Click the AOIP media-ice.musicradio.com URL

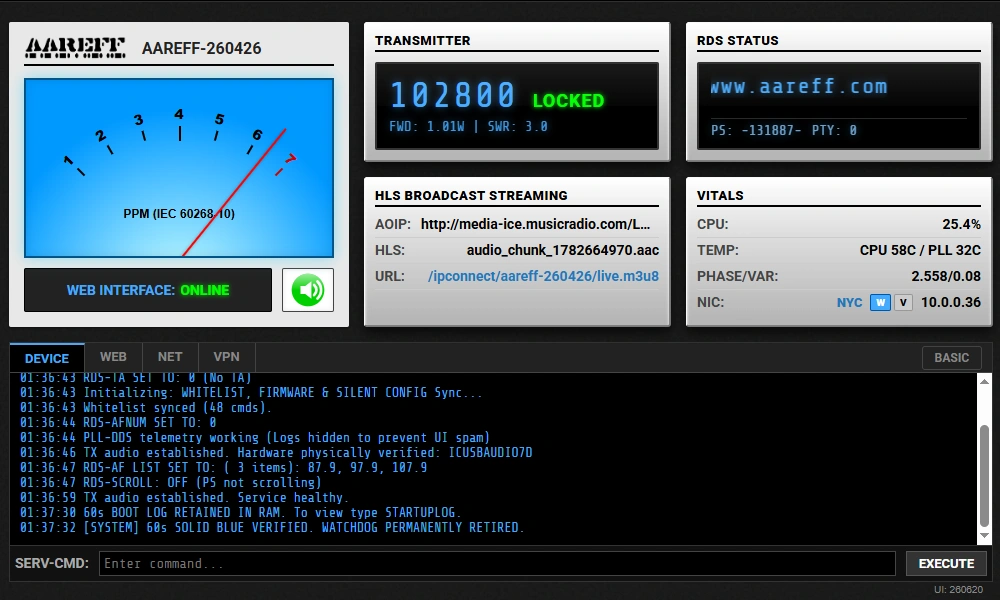pos(536,224)
